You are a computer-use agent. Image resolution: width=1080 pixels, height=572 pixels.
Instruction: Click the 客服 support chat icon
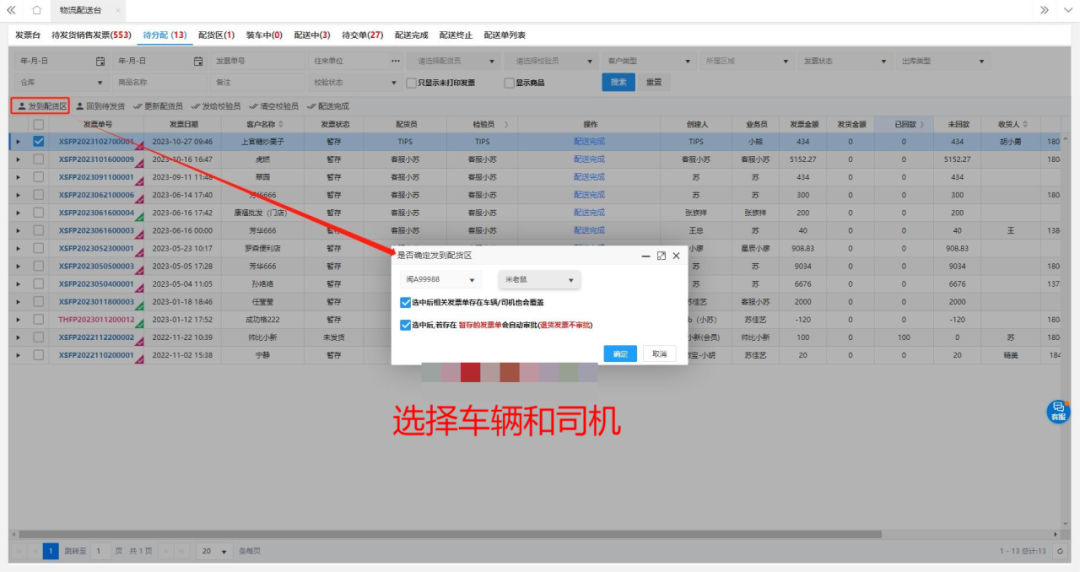coord(1058,410)
